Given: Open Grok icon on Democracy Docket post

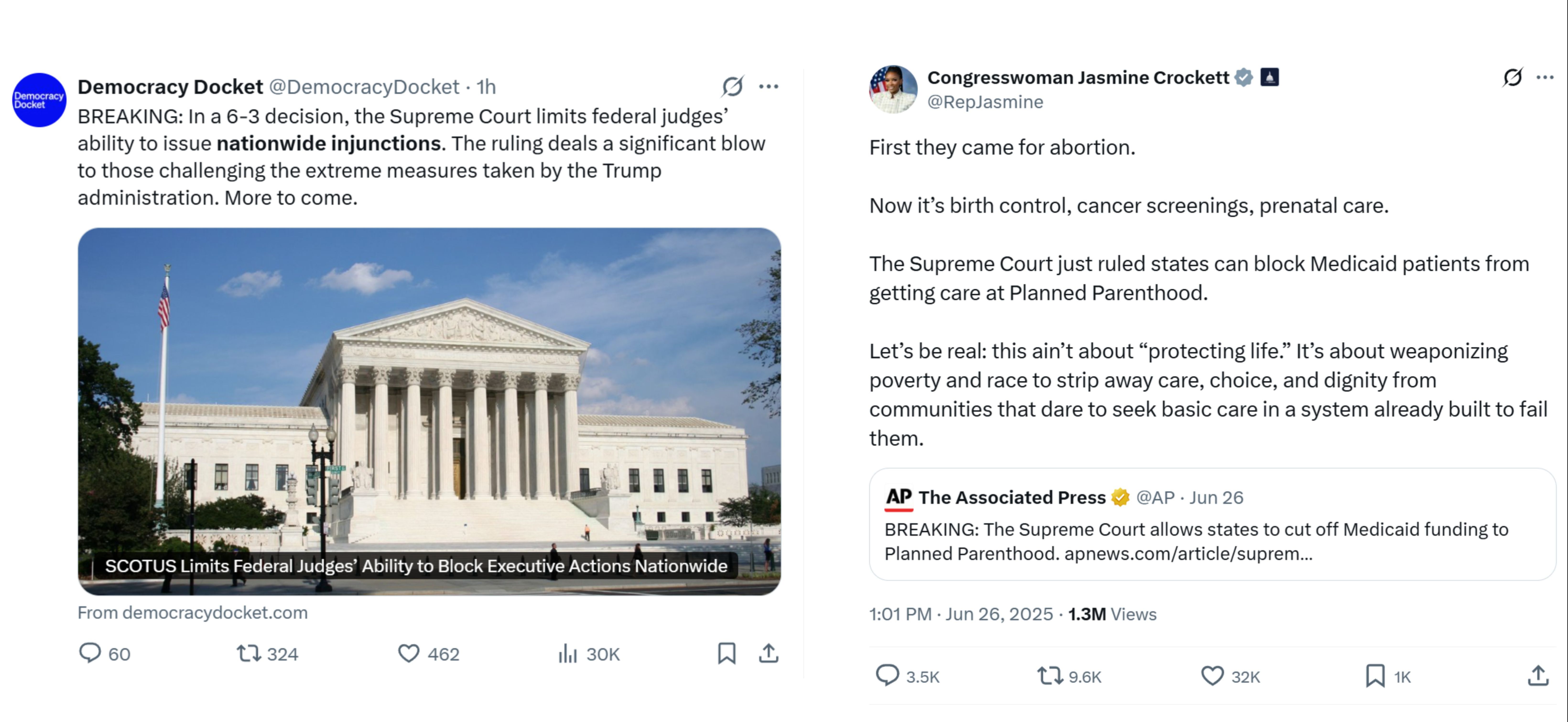Looking at the screenshot, I should 732,86.
